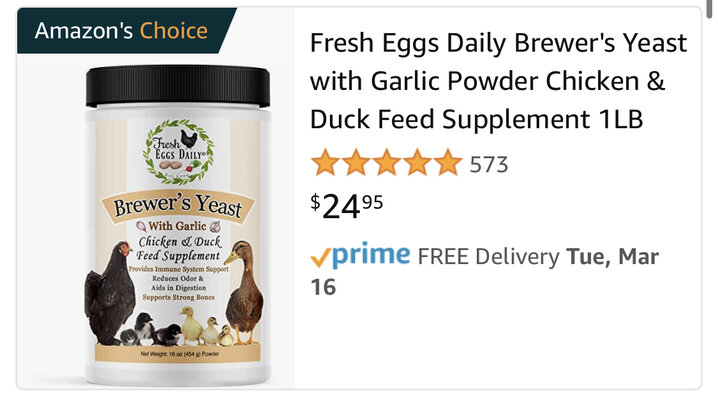Image resolution: width=718 pixels, height=400 pixels.
Task: Click the Tue, Mar 16 delivery date
Action: tap(484, 272)
